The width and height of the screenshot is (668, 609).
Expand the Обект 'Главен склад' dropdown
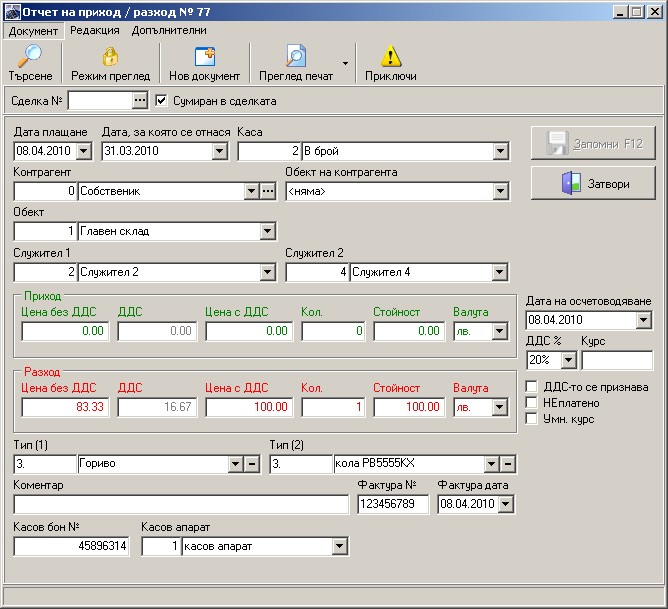tap(268, 231)
